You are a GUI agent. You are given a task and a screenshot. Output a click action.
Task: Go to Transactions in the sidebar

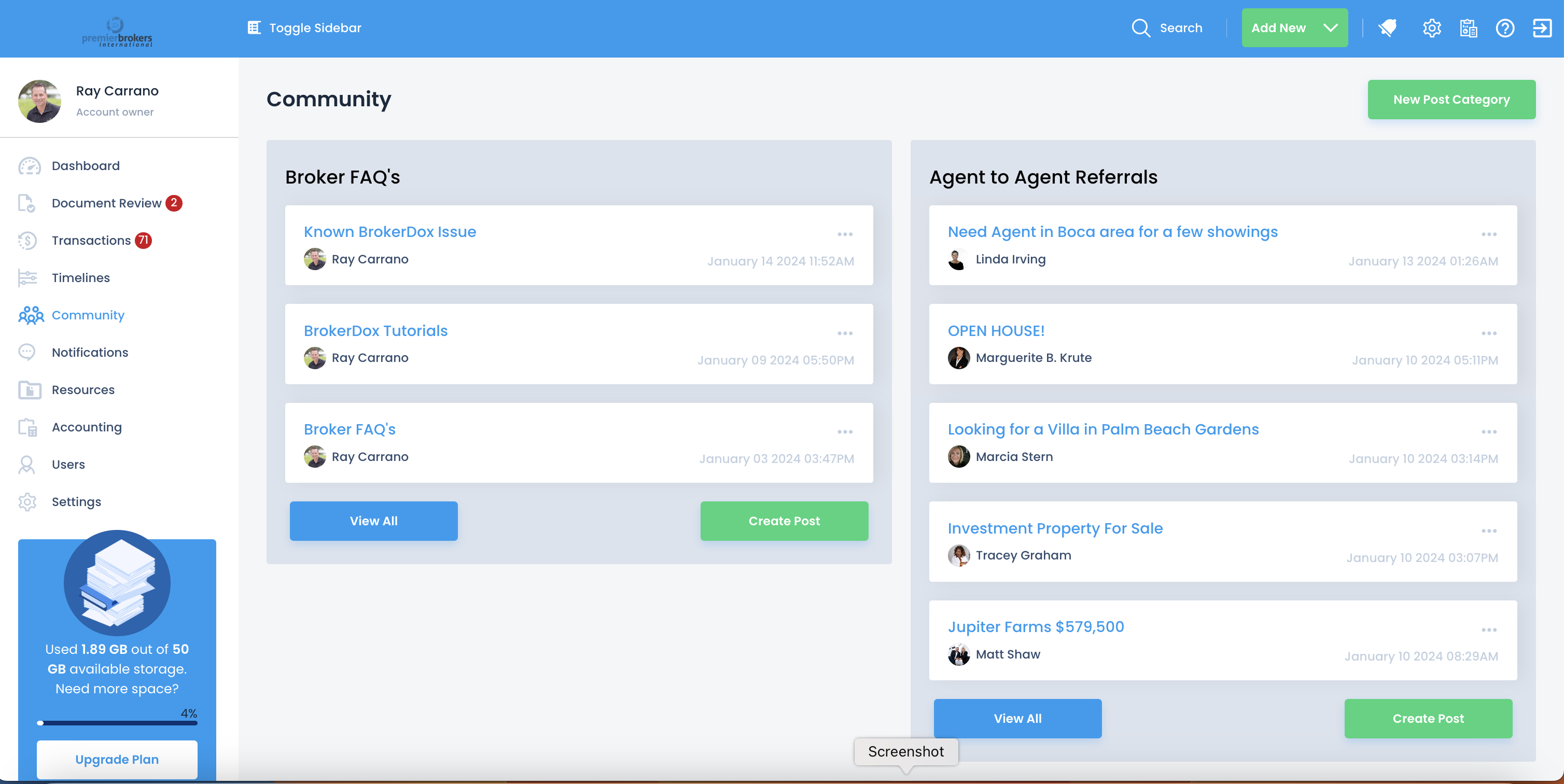point(91,241)
